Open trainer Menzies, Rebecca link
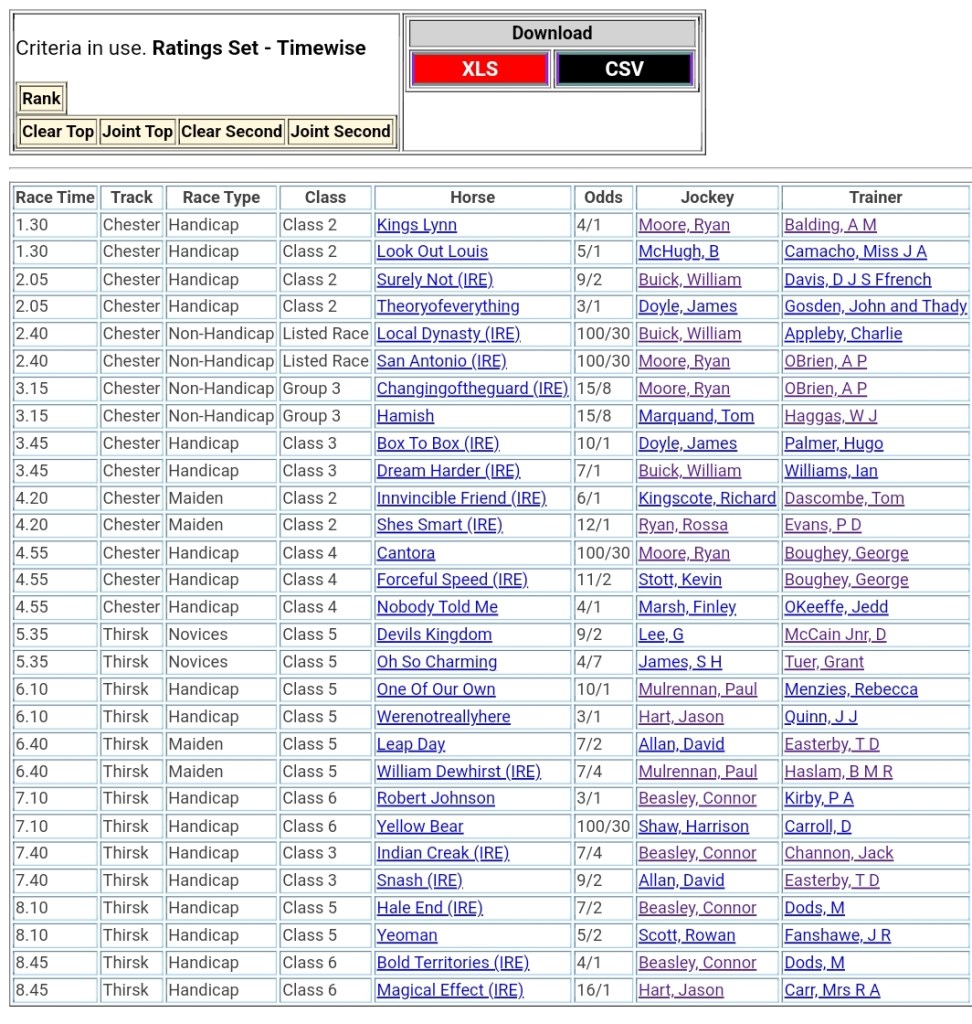Viewport: 972px width, 1024px height. (x=850, y=689)
